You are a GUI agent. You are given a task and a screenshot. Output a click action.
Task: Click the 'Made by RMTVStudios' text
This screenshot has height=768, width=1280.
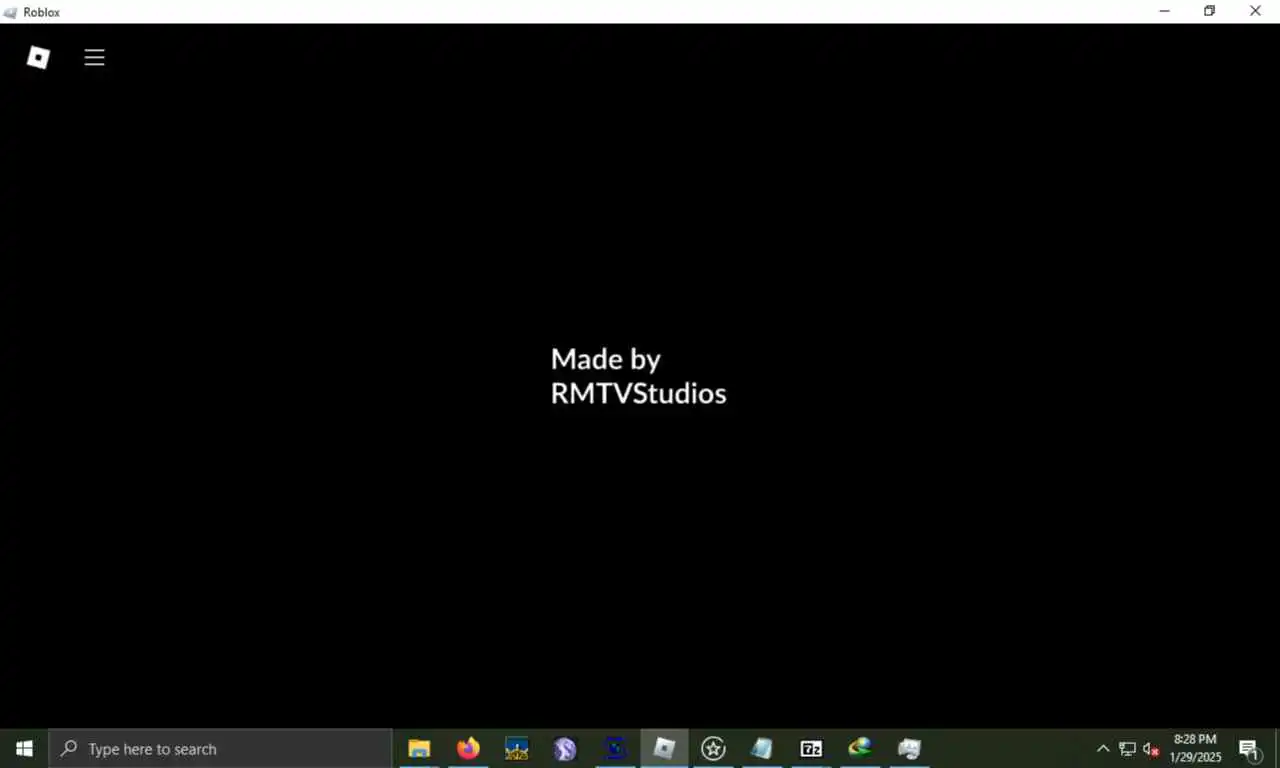638,376
